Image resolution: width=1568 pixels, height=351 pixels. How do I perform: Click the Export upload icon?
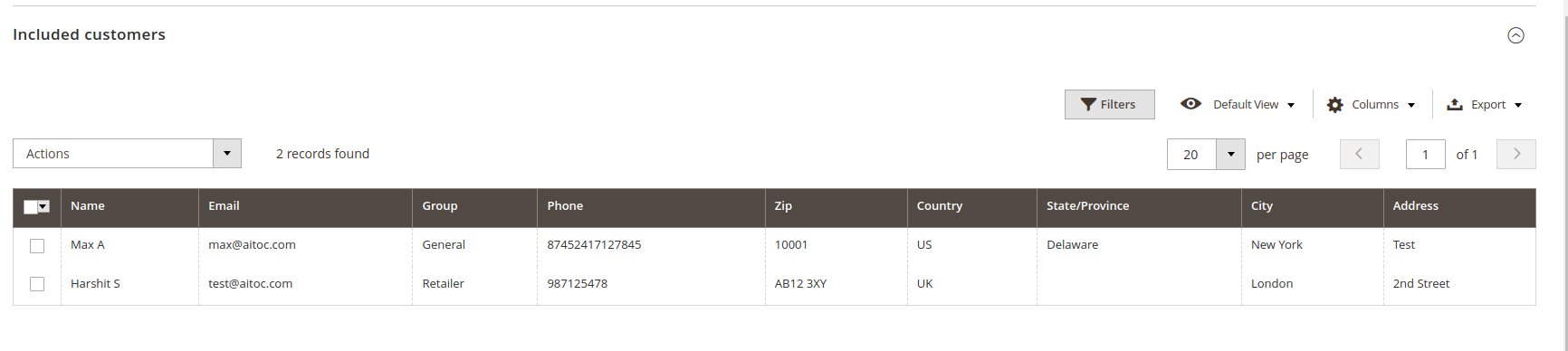(1454, 104)
